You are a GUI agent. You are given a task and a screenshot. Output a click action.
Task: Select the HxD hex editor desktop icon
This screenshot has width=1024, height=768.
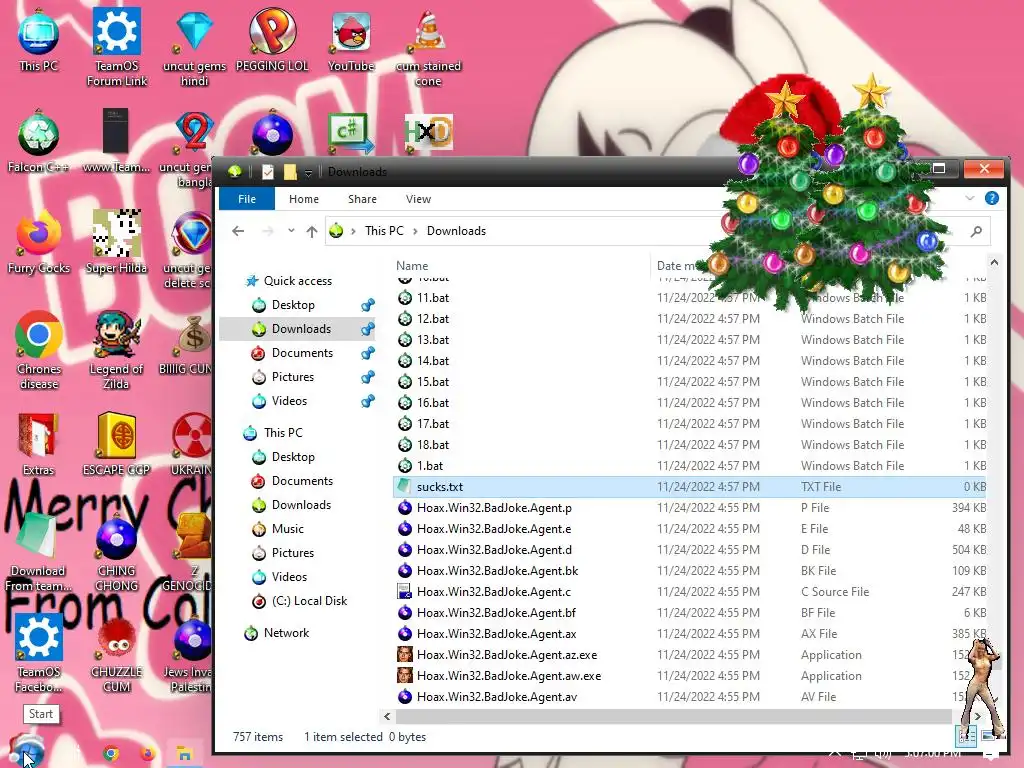(x=428, y=133)
